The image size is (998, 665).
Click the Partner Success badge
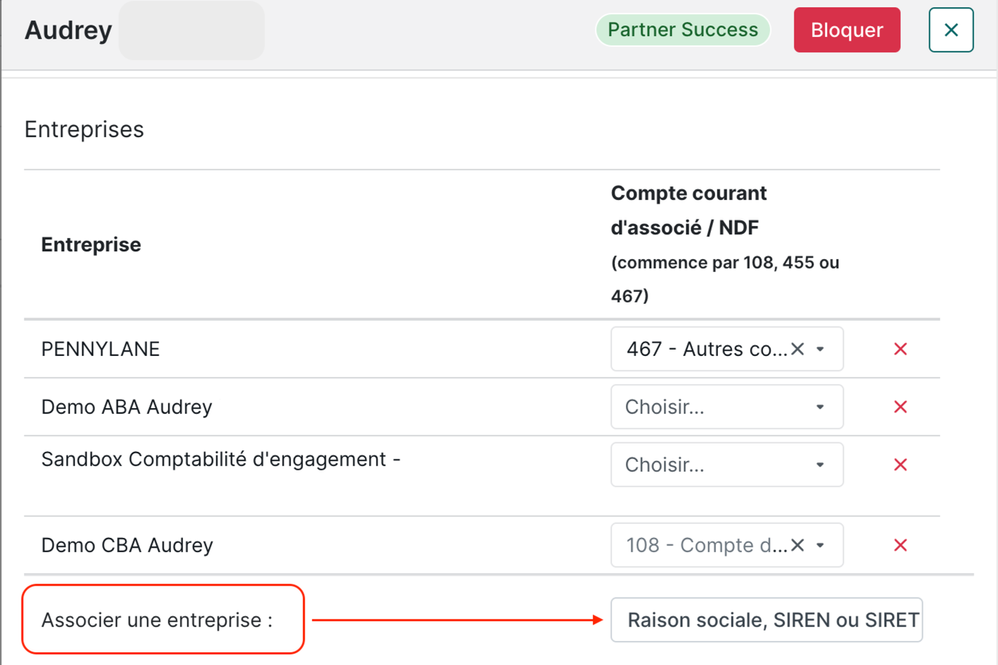click(683, 30)
